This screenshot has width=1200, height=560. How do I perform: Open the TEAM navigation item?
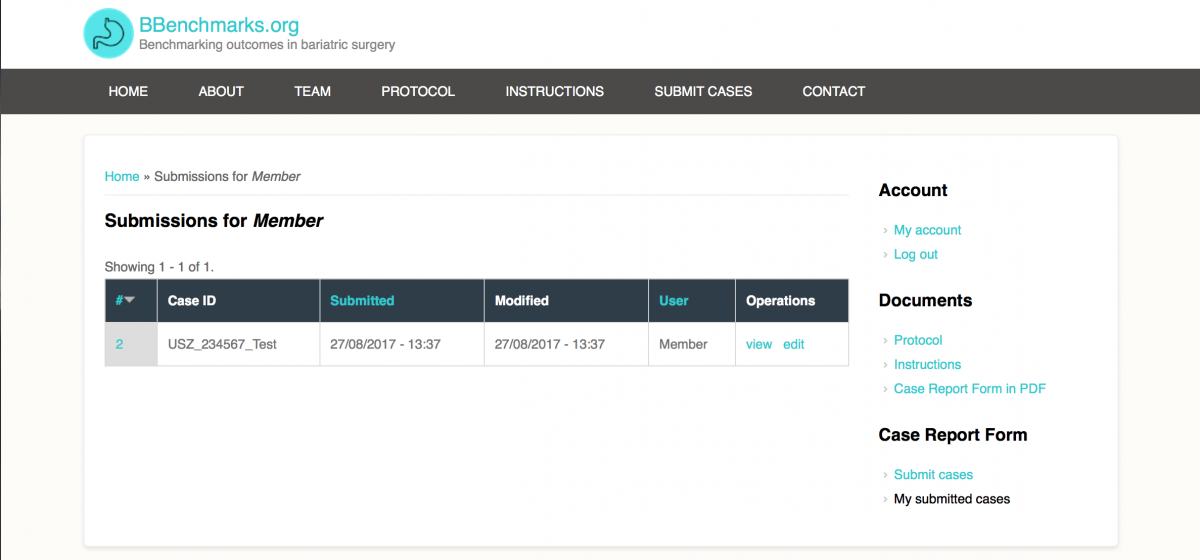pos(312,91)
